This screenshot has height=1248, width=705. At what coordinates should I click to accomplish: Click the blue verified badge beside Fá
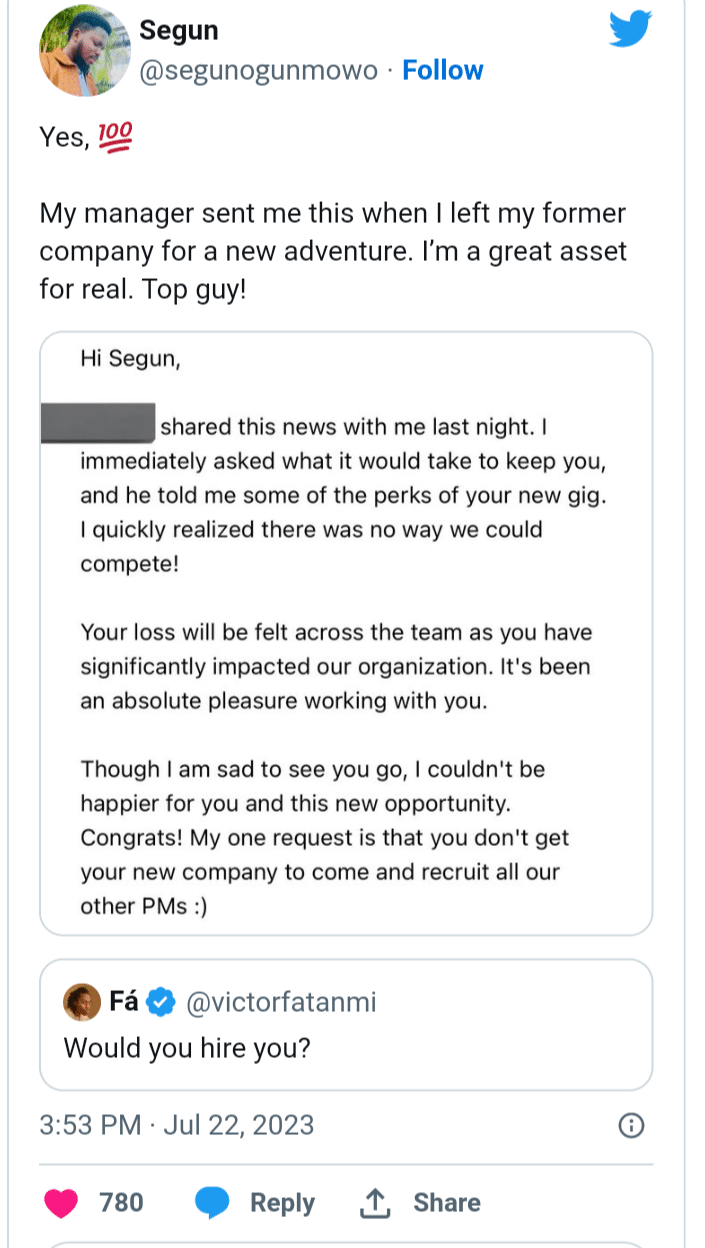pos(162,1002)
